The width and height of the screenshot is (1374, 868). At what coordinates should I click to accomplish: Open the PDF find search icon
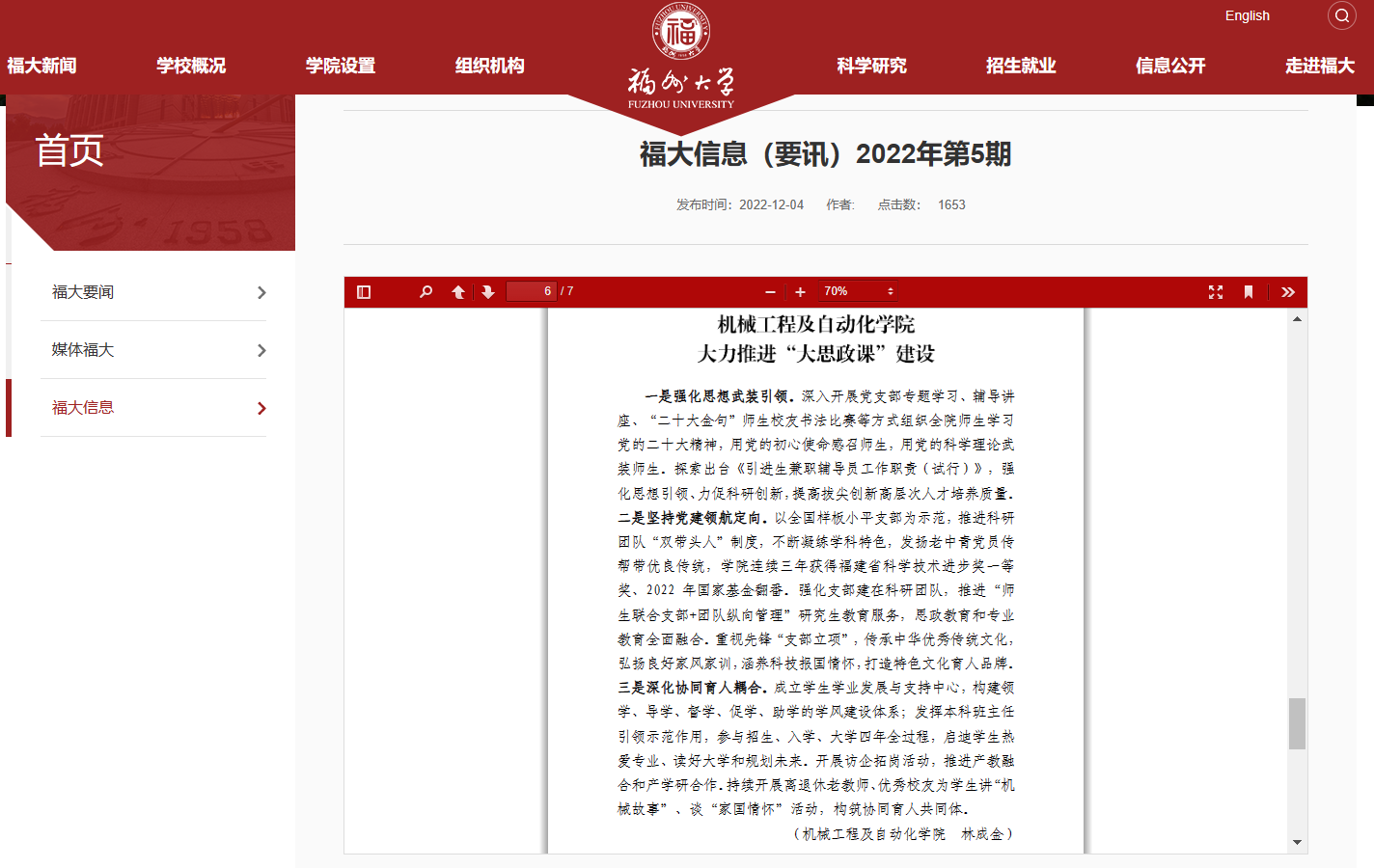tap(426, 292)
